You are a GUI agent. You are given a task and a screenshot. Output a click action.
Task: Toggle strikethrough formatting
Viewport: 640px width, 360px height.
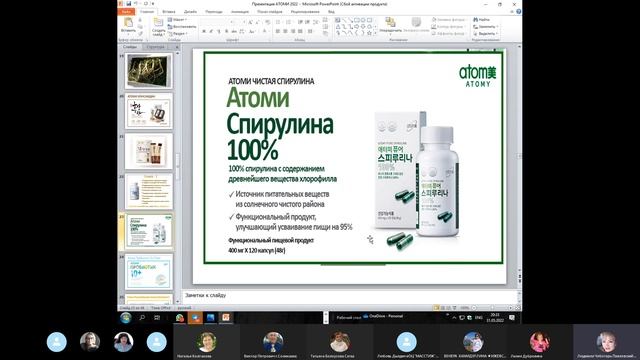[x=234, y=31]
